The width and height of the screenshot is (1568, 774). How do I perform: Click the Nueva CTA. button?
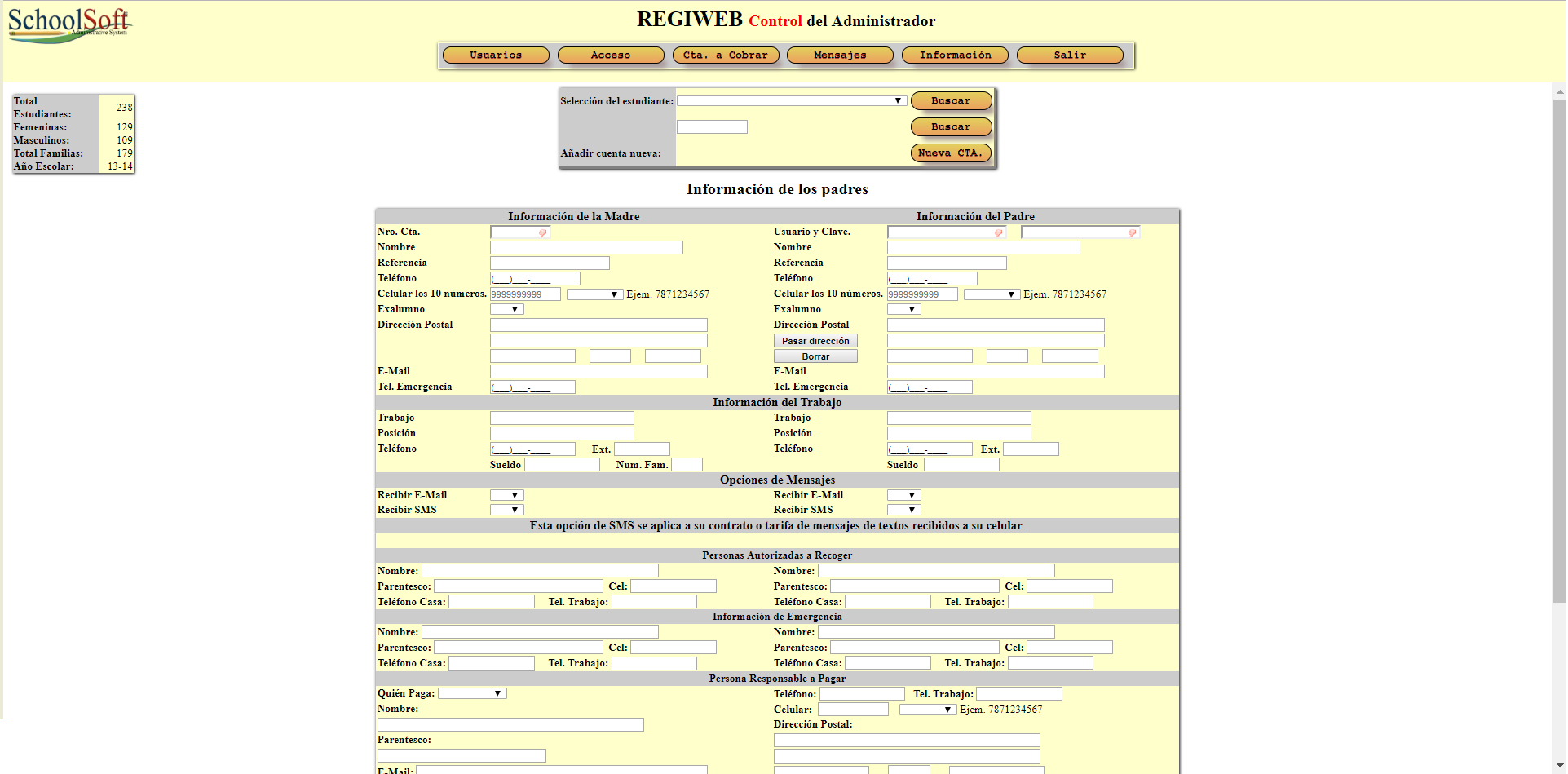point(951,153)
